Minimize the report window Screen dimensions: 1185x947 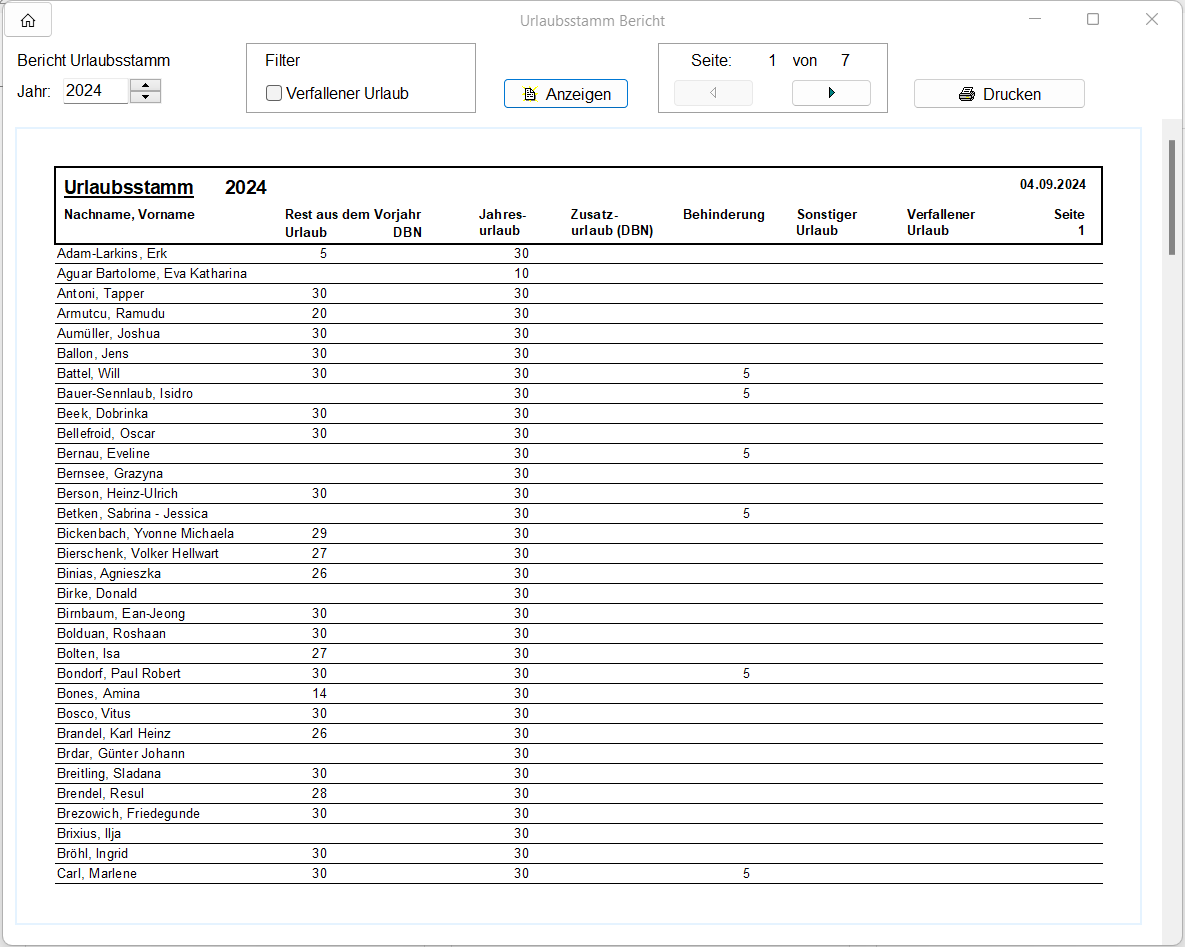[x=1035, y=19]
